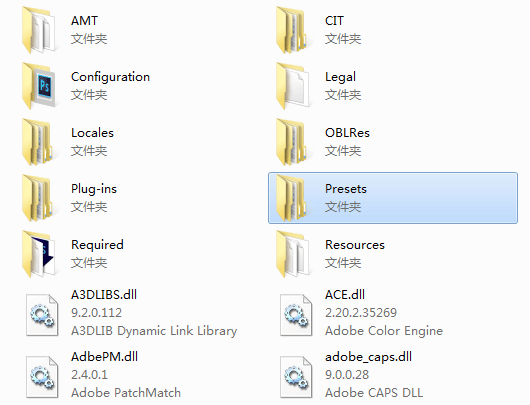This screenshot has width=530, height=405.
Task: Select the Legal folder icon
Action: pyautogui.click(x=293, y=86)
